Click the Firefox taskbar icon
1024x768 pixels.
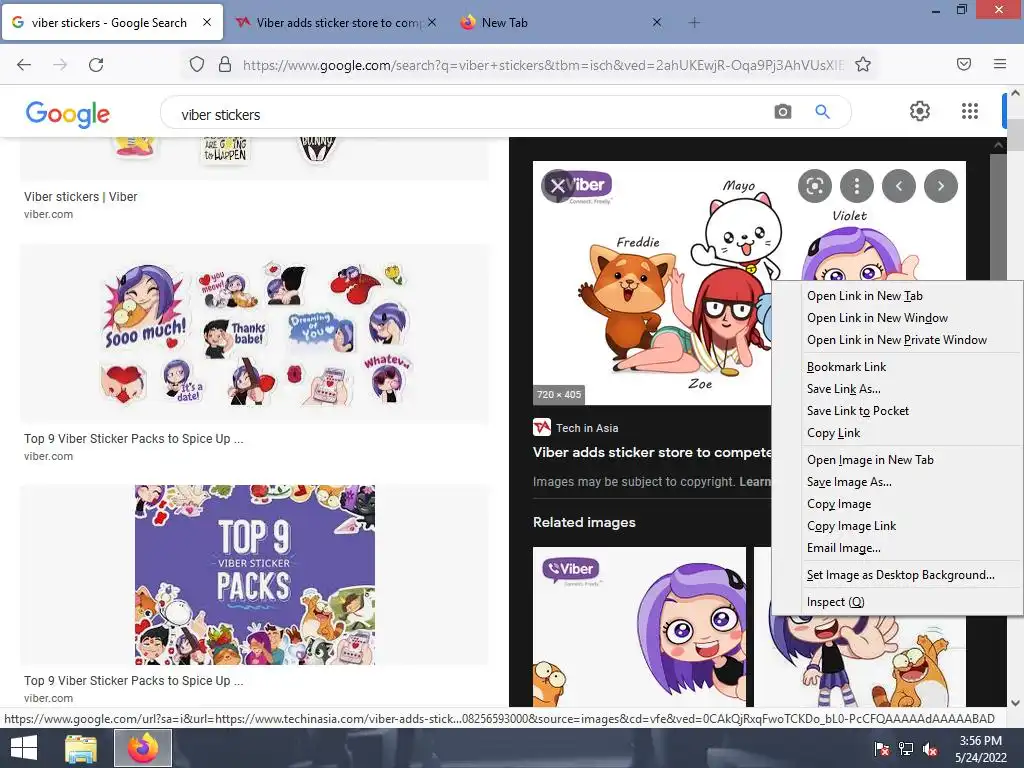point(143,748)
